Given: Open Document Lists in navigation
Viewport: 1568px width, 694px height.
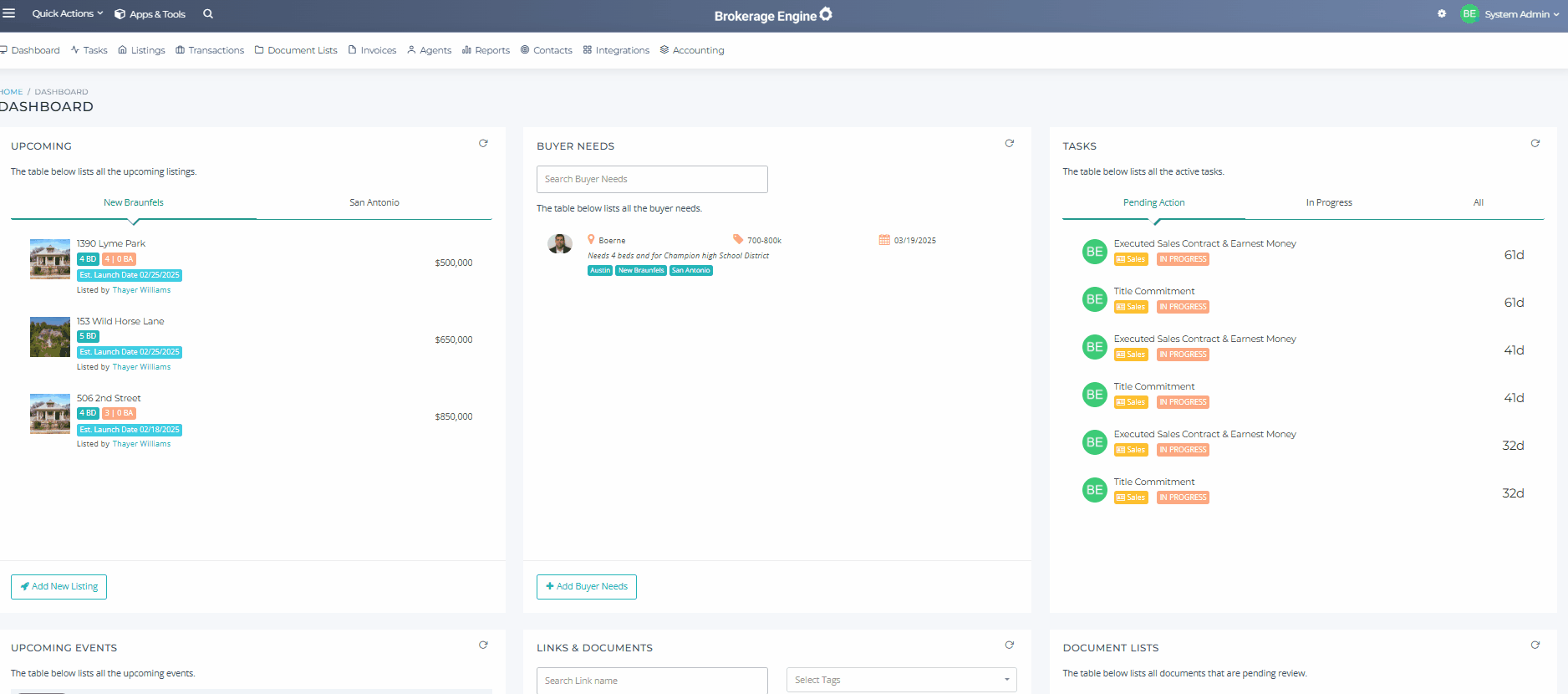Looking at the screenshot, I should coord(296,50).
